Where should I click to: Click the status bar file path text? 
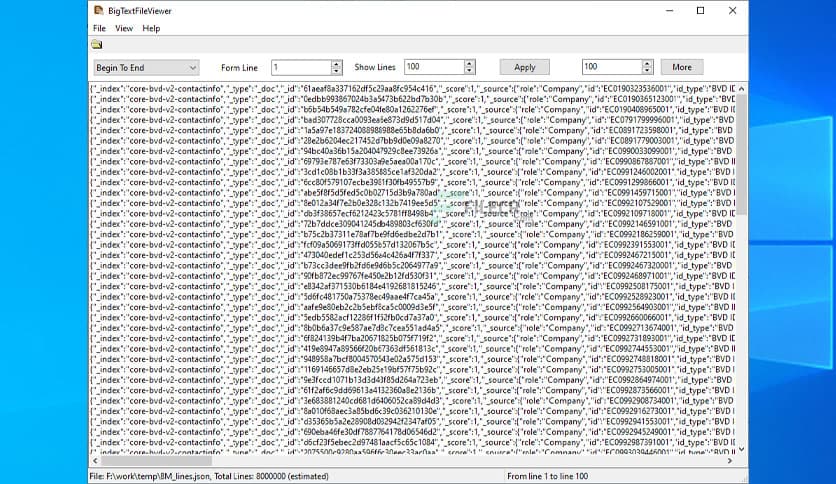coord(209,476)
